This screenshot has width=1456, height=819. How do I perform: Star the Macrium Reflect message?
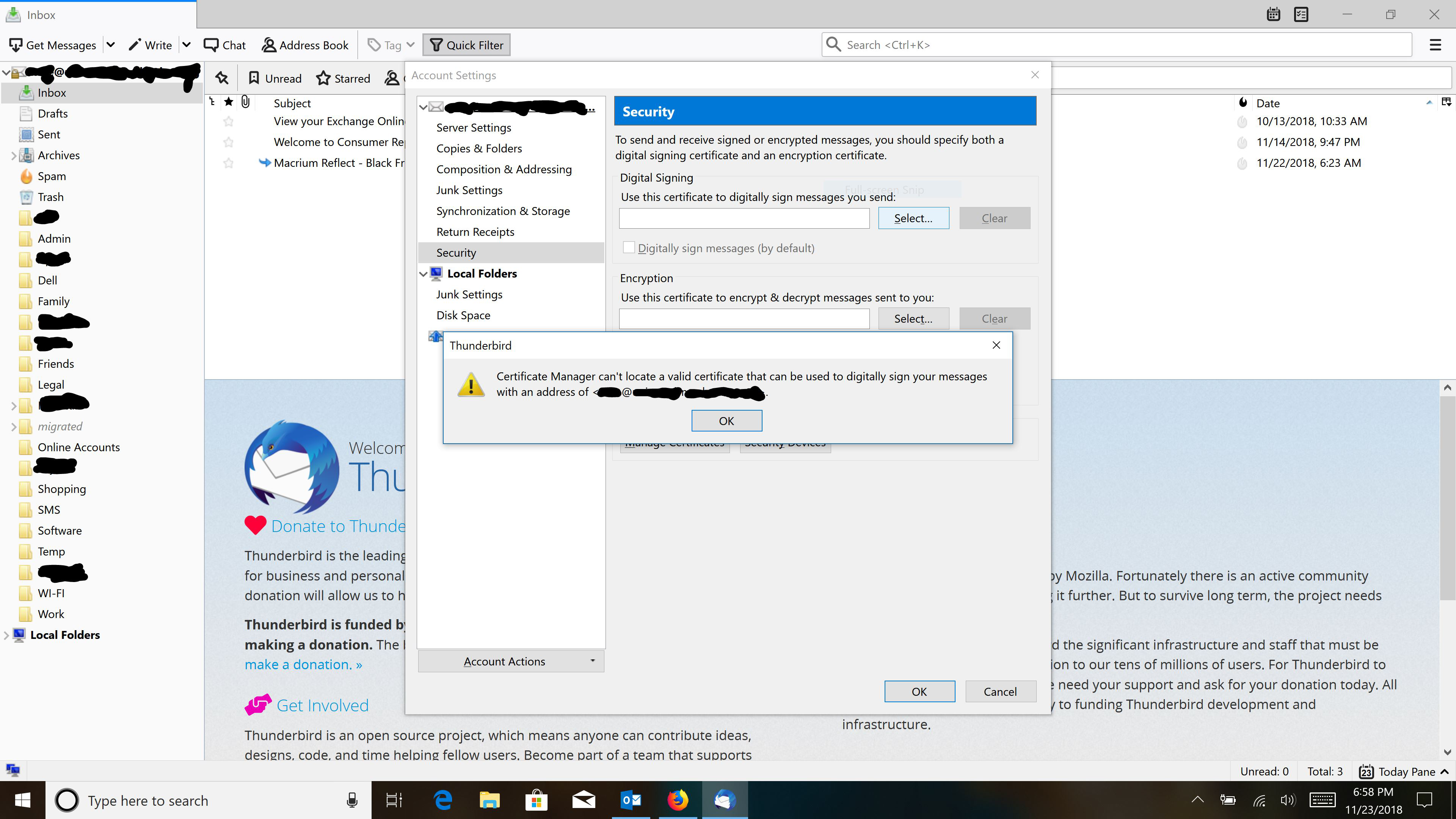pos(228,163)
